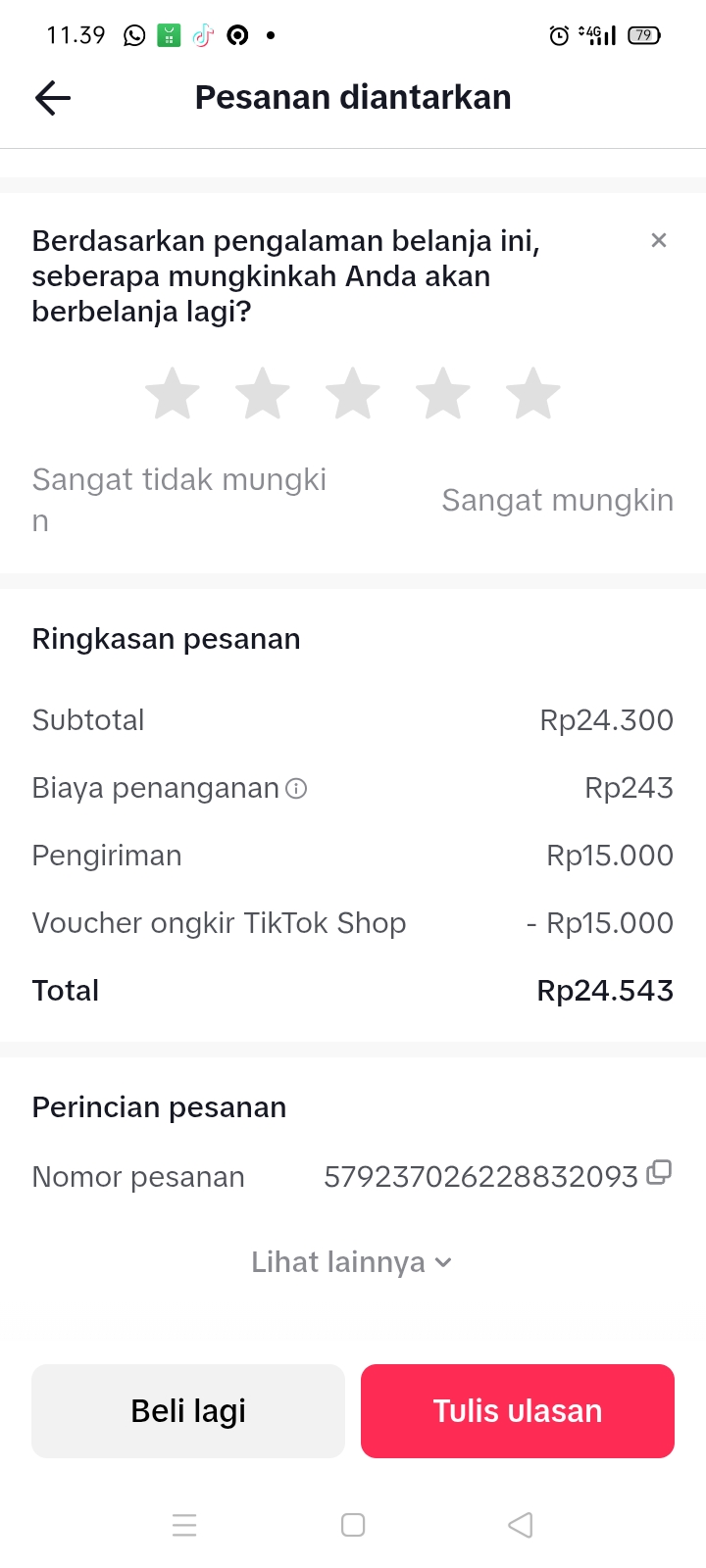Rate three stars on the survey
This screenshot has height=1568, width=706.
(x=353, y=394)
